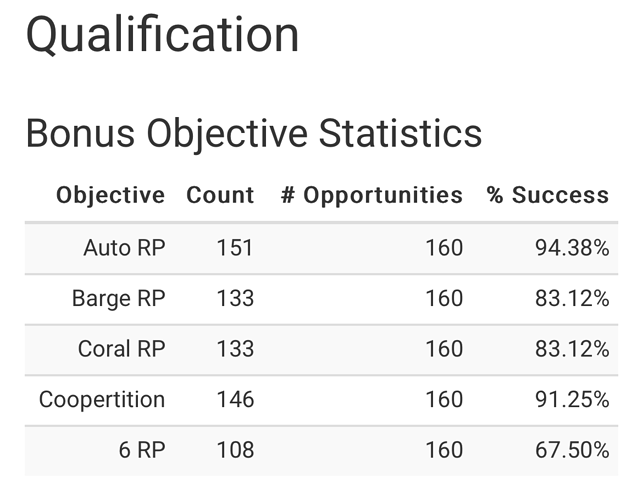Click the Auto RP count value 151
Viewport: 642px width, 500px height.
coord(235,248)
